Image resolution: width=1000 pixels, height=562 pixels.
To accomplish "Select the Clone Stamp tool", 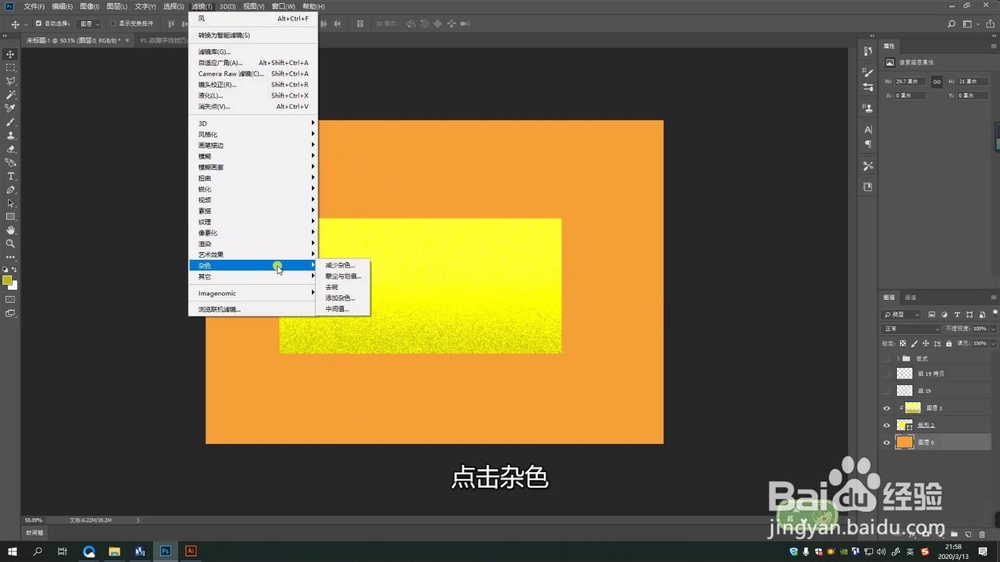I will point(10,135).
